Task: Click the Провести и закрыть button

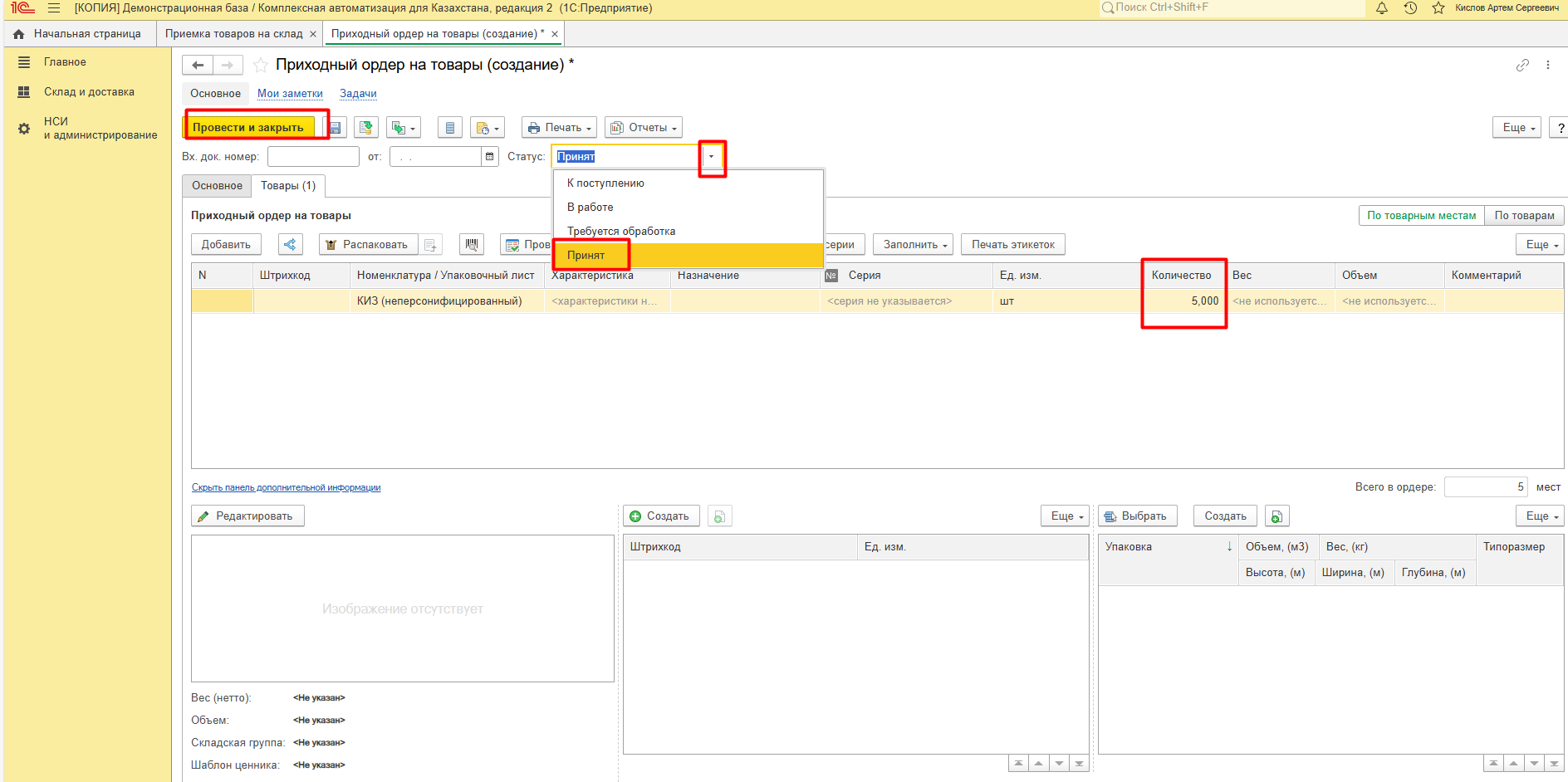Action: [x=248, y=128]
